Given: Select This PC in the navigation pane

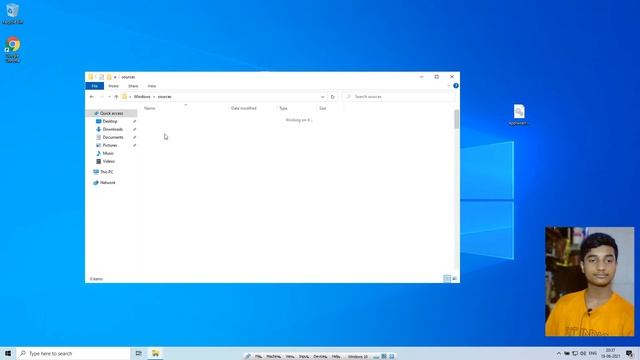Looking at the screenshot, I should point(107,172).
